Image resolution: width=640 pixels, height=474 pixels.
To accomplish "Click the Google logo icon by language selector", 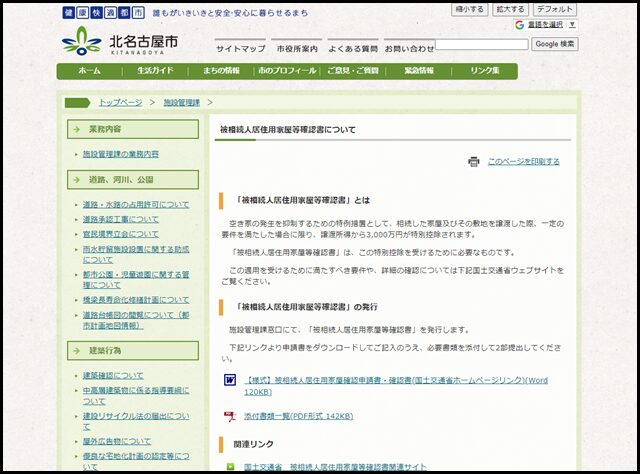I will (519, 25).
